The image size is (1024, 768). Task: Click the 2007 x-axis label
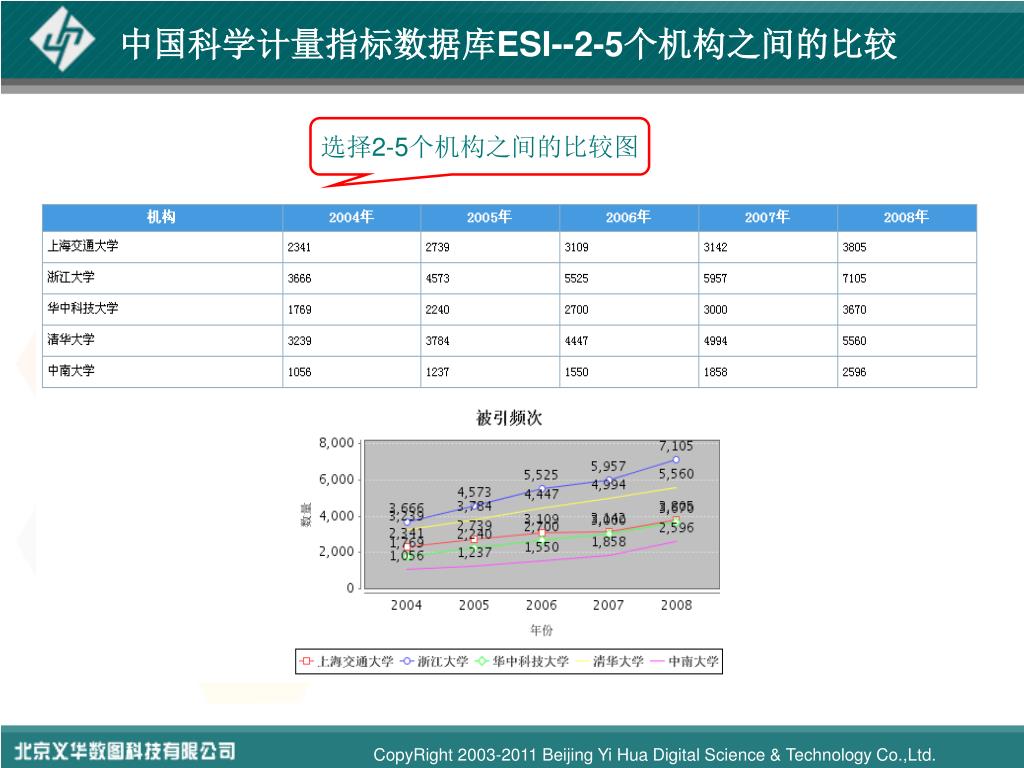609,605
